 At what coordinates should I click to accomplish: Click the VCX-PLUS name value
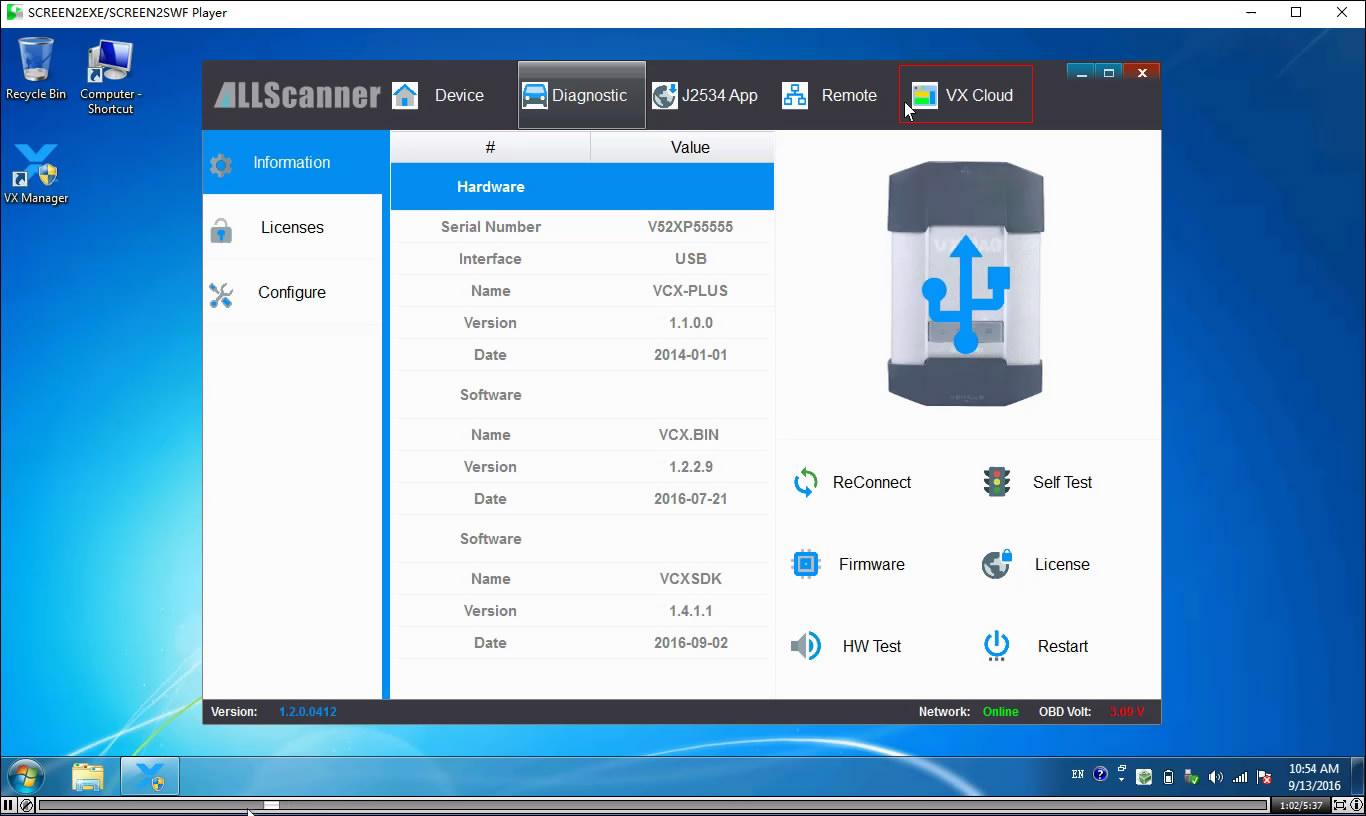pos(690,291)
